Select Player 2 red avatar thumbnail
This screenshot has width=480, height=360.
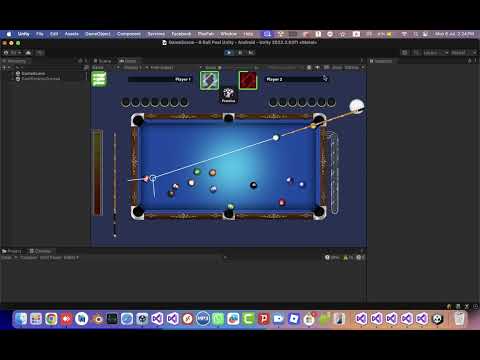pos(248,80)
